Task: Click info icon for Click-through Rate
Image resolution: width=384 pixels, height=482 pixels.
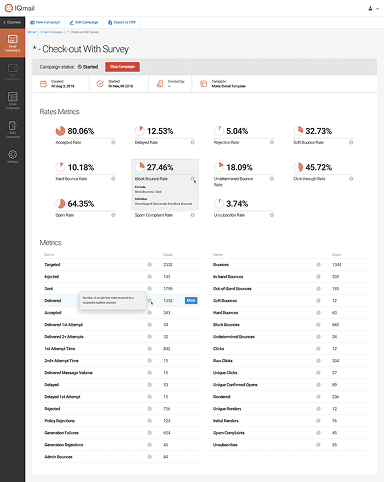Action: (351, 179)
